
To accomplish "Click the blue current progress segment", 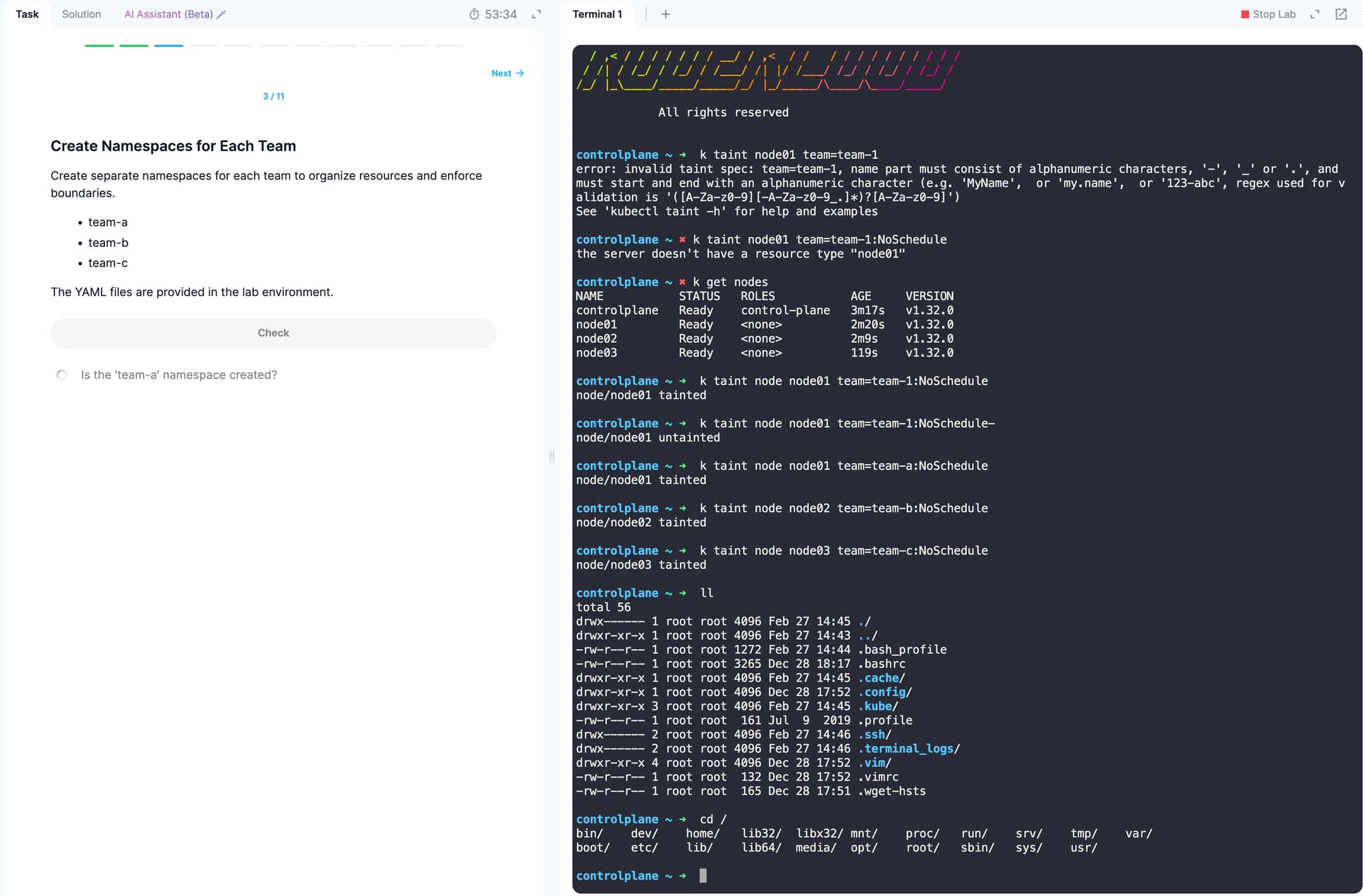I will [x=169, y=45].
